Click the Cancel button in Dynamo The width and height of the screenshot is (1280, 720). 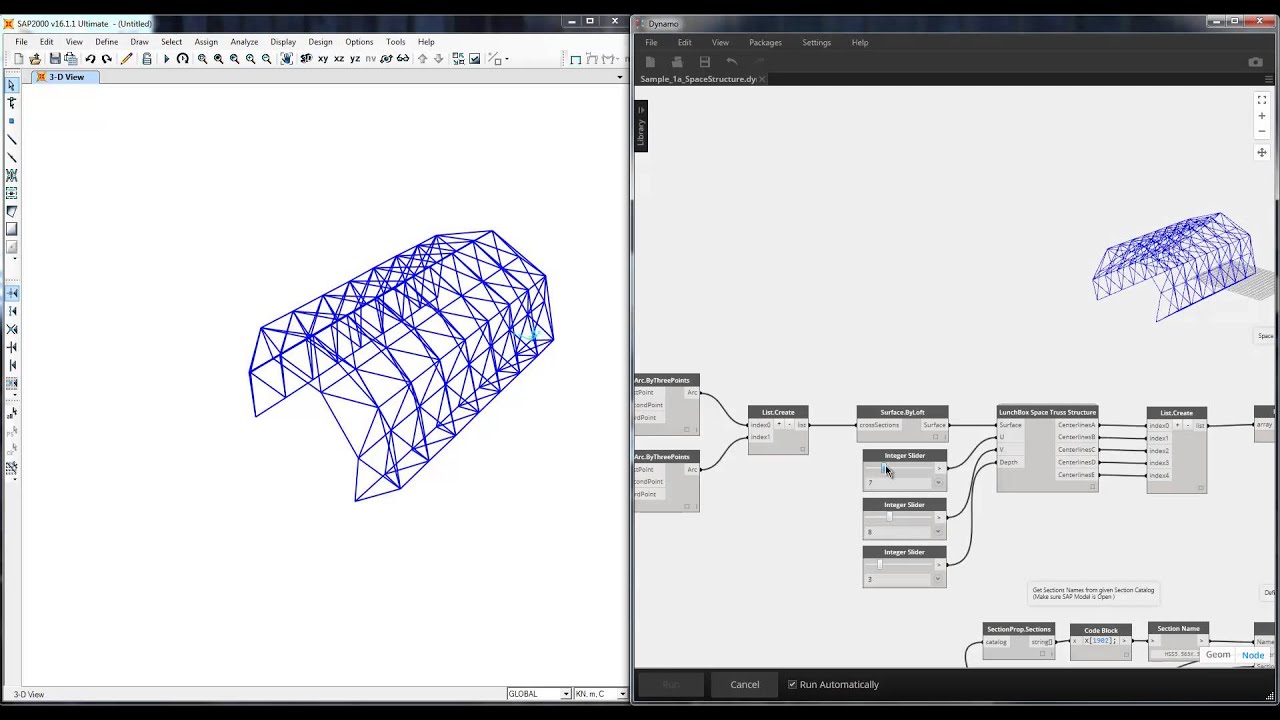[x=745, y=685]
